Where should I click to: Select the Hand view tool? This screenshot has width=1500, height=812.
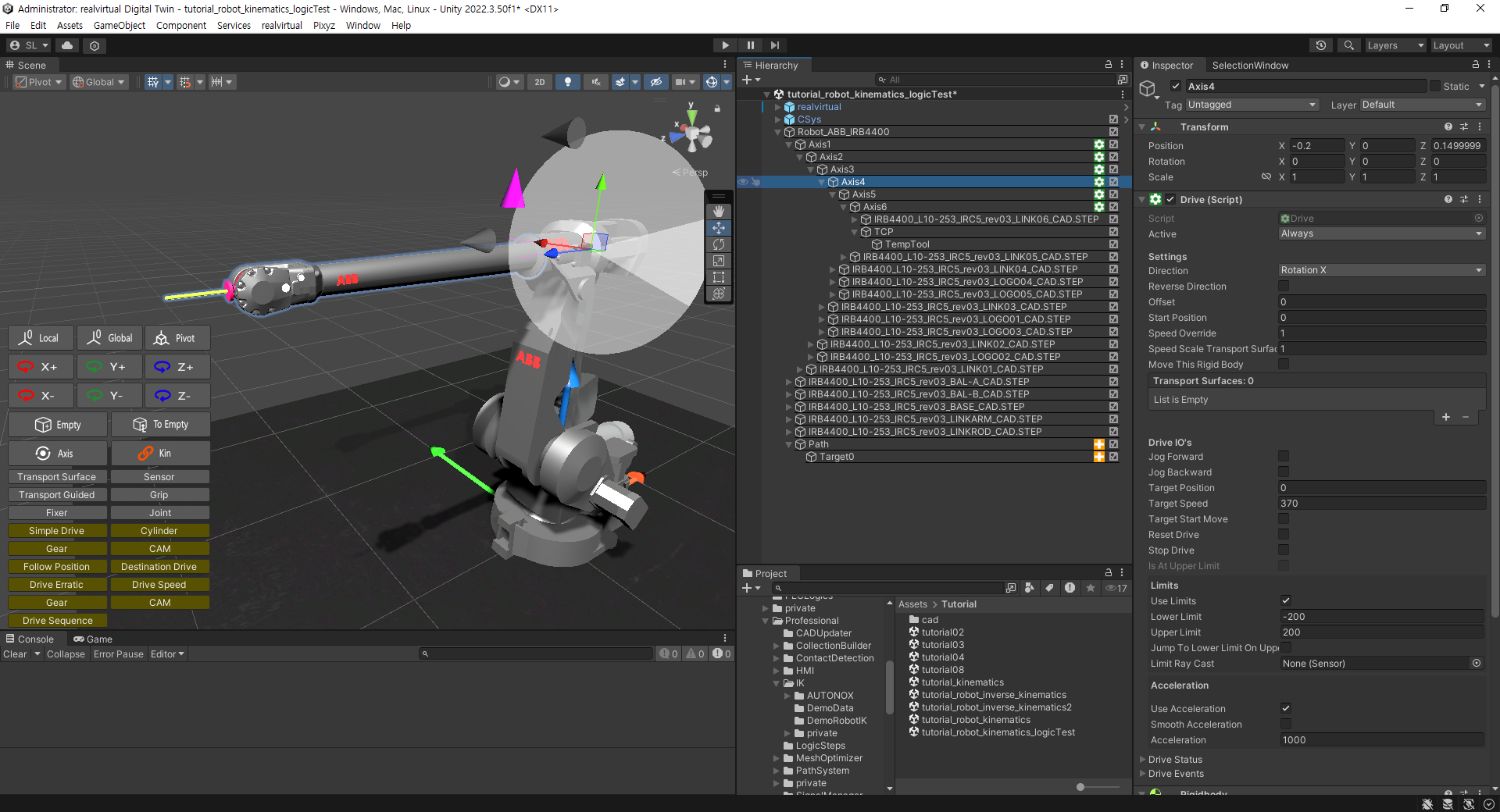(x=719, y=212)
